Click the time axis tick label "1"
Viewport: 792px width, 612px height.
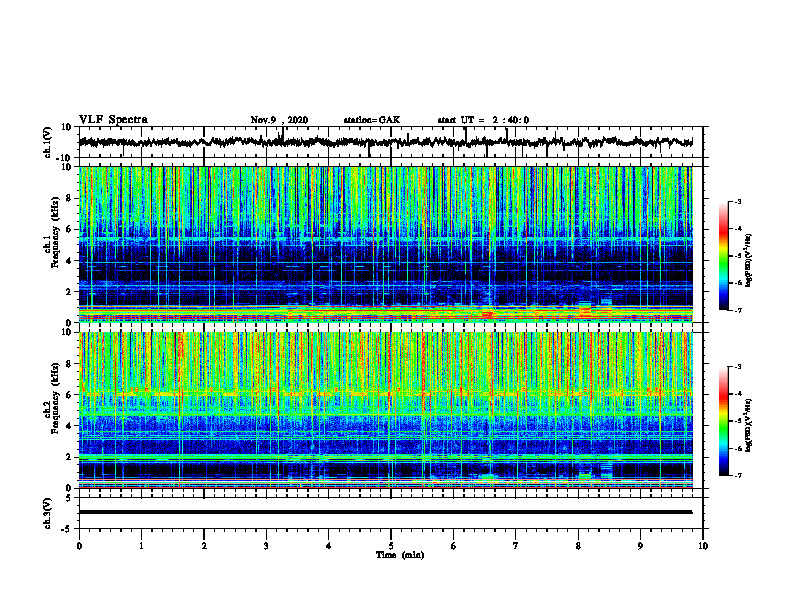tap(141, 546)
